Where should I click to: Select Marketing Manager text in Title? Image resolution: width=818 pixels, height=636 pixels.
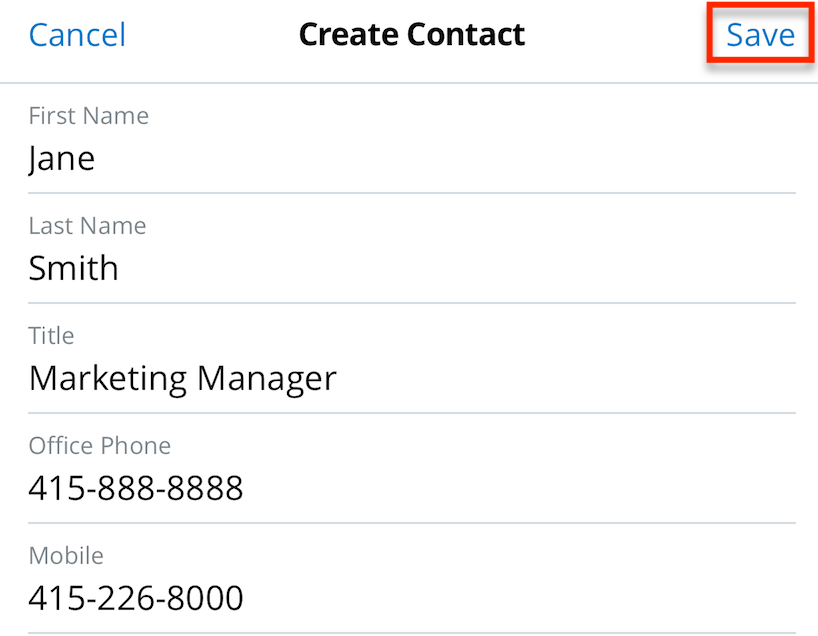[182, 378]
